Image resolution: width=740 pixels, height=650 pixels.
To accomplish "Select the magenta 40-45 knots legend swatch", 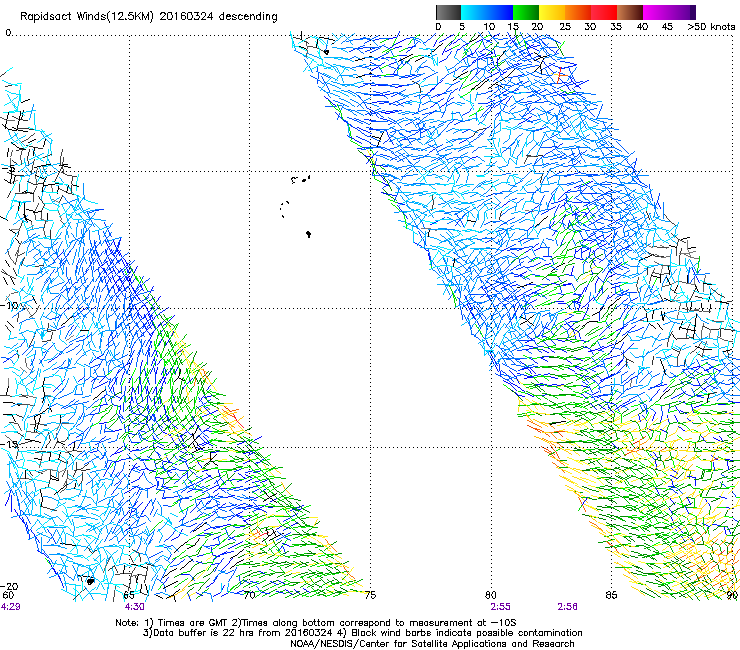I will pyautogui.click(x=656, y=12).
